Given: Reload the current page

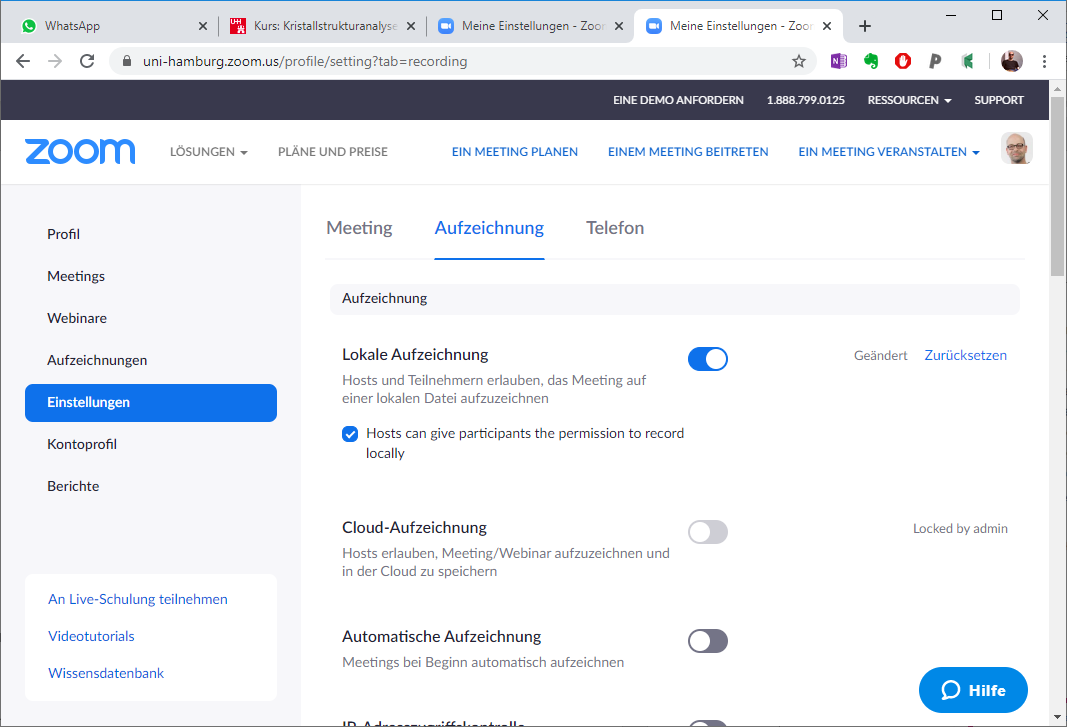Looking at the screenshot, I should 87,61.
